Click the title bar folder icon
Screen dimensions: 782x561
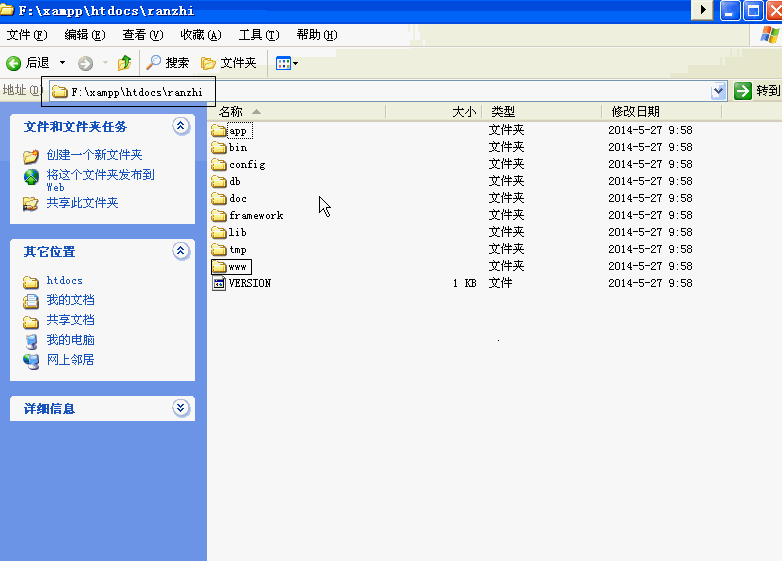(x=6, y=9)
